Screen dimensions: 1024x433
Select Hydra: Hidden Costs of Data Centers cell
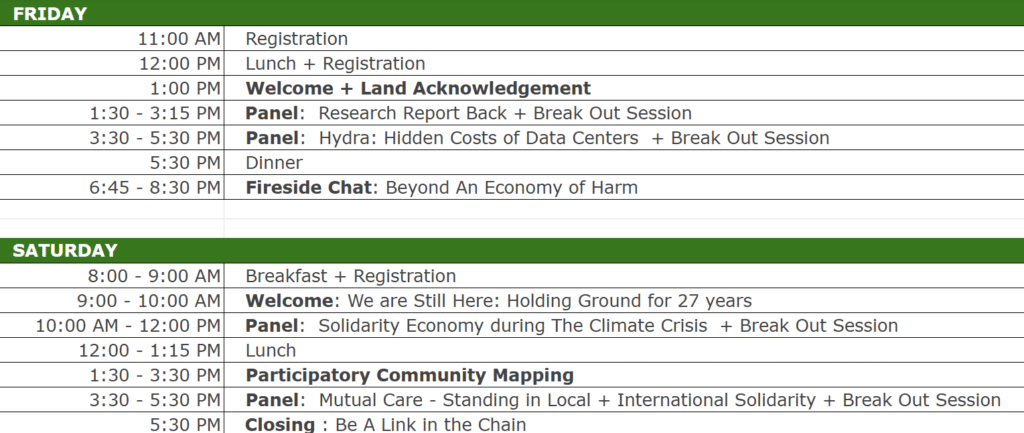coord(624,138)
